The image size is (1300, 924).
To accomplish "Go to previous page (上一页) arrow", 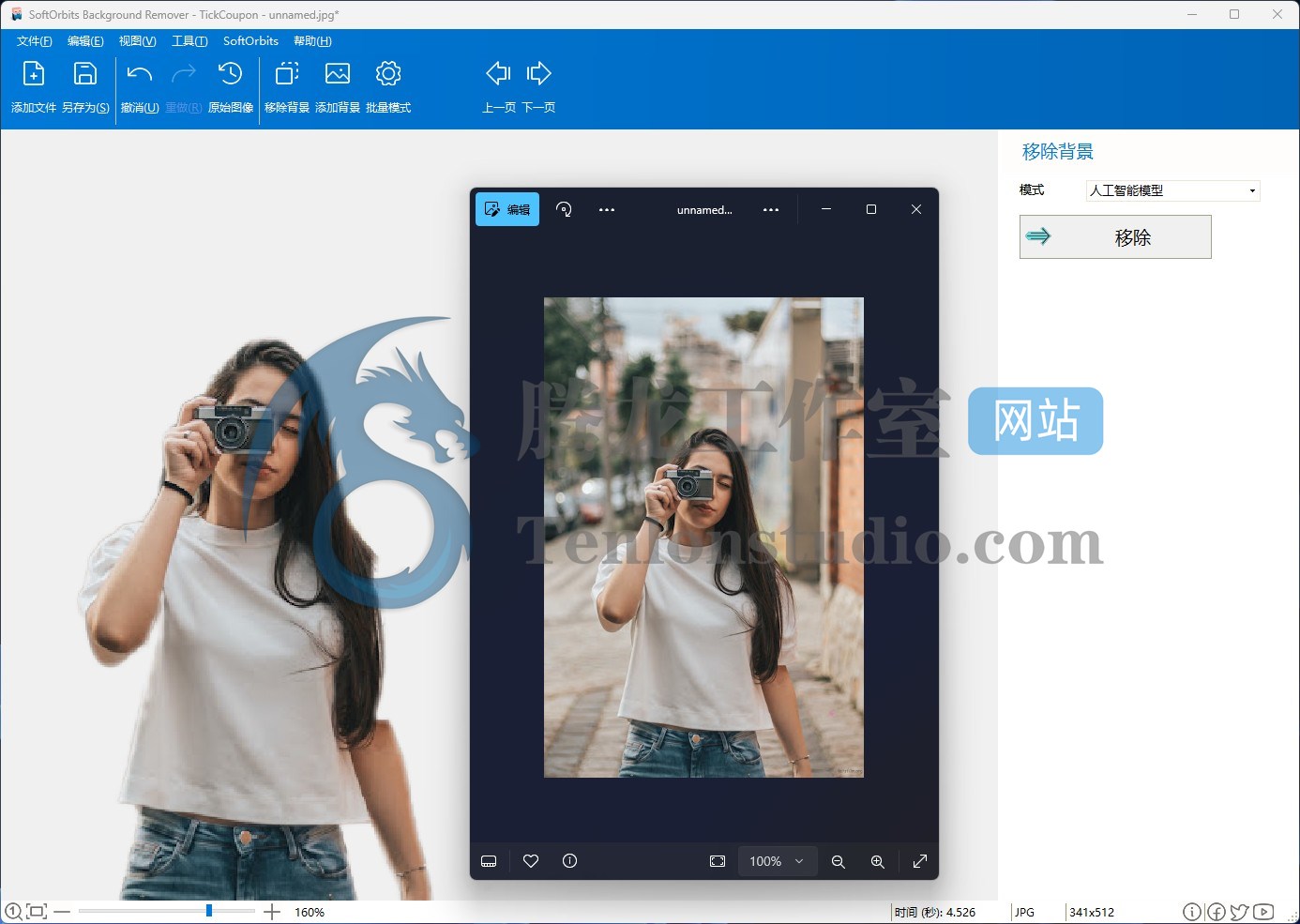I will (x=498, y=73).
